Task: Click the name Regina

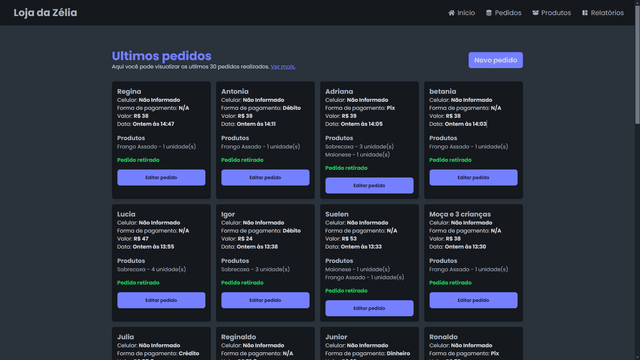Action: [129, 91]
